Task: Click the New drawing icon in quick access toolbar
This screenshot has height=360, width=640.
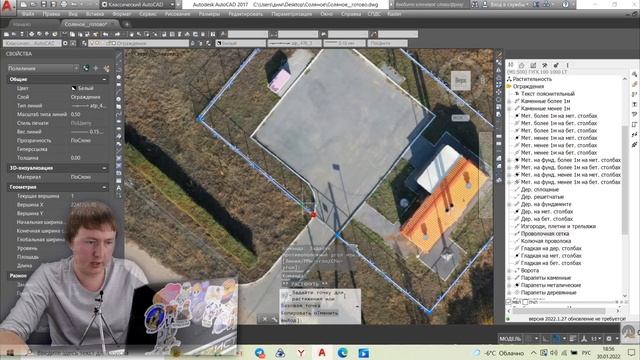Action: [24, 4]
